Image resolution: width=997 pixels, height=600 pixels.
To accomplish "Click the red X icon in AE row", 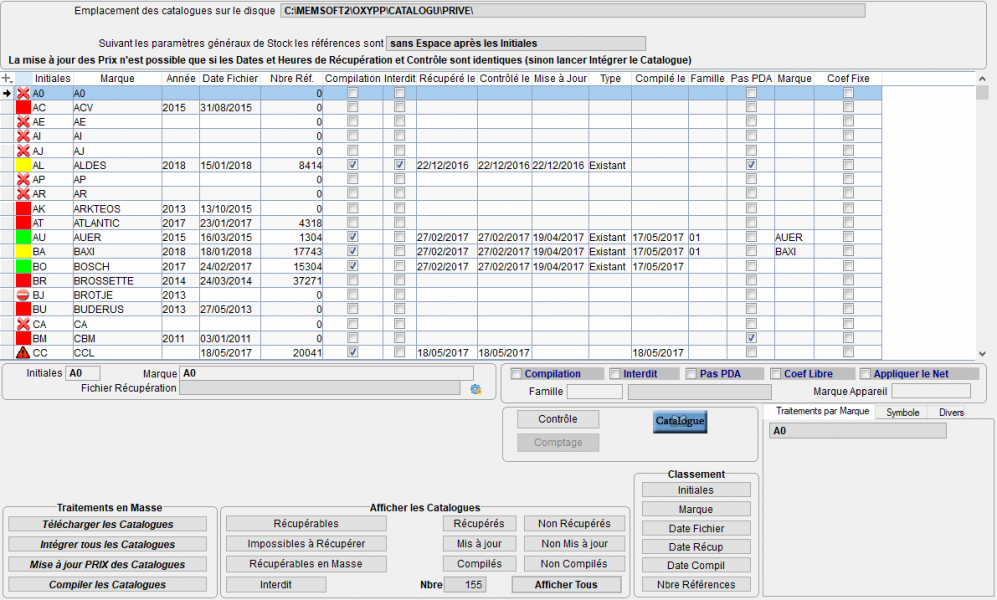I will pos(24,122).
